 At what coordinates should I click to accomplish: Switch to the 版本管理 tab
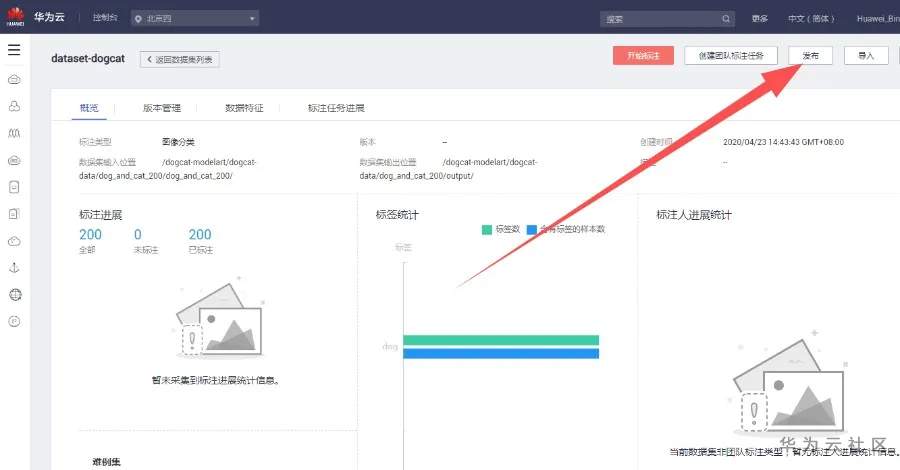(162, 108)
